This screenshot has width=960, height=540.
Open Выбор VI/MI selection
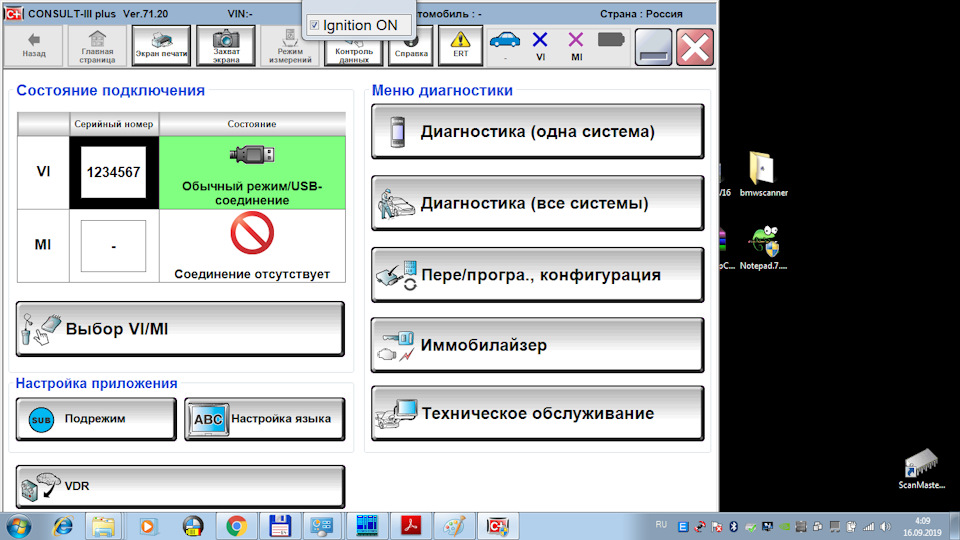pyautogui.click(x=180, y=329)
